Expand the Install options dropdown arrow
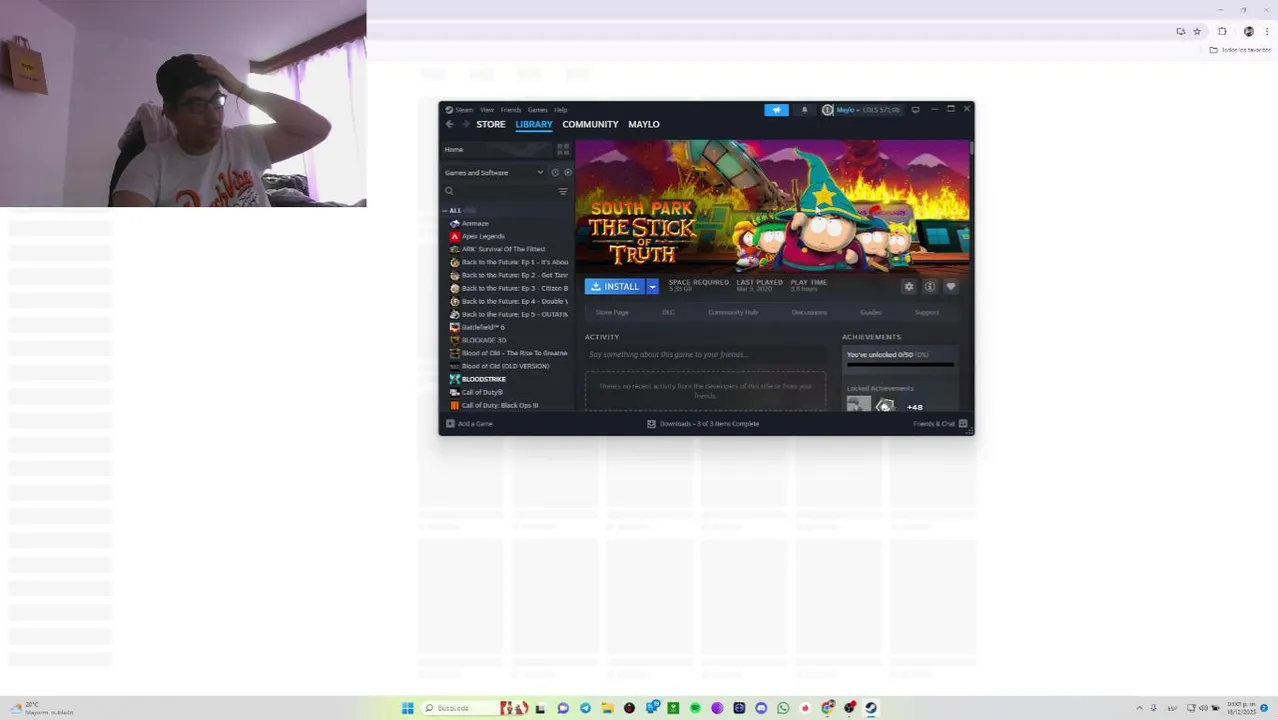The height and width of the screenshot is (720, 1278). point(652,287)
